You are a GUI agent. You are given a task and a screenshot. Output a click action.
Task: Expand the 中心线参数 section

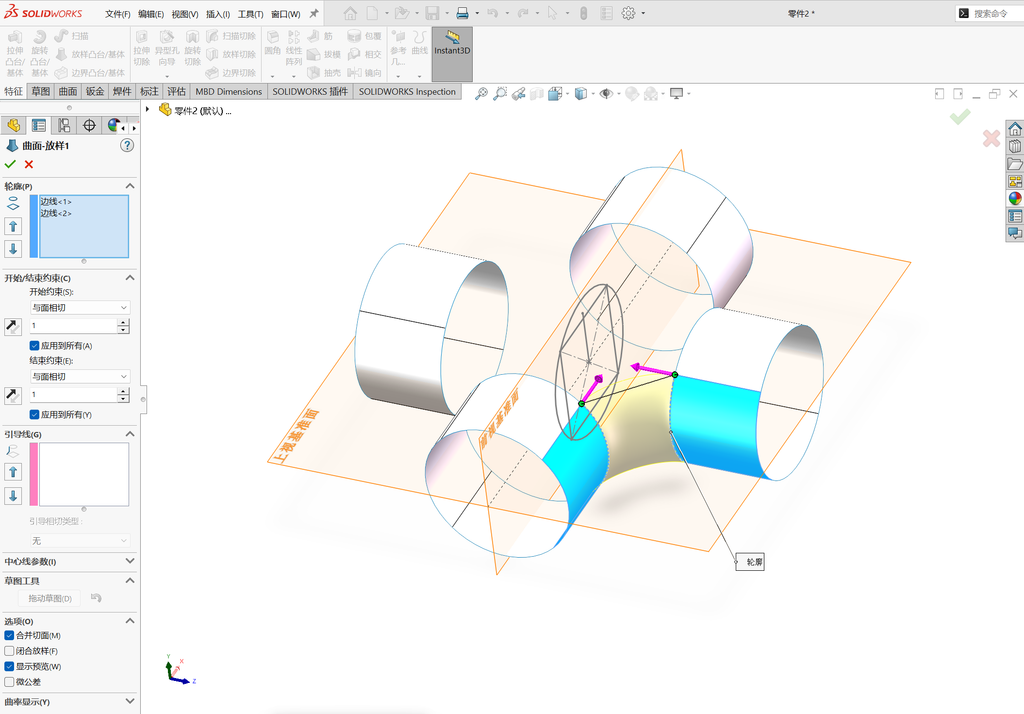[x=69, y=561]
